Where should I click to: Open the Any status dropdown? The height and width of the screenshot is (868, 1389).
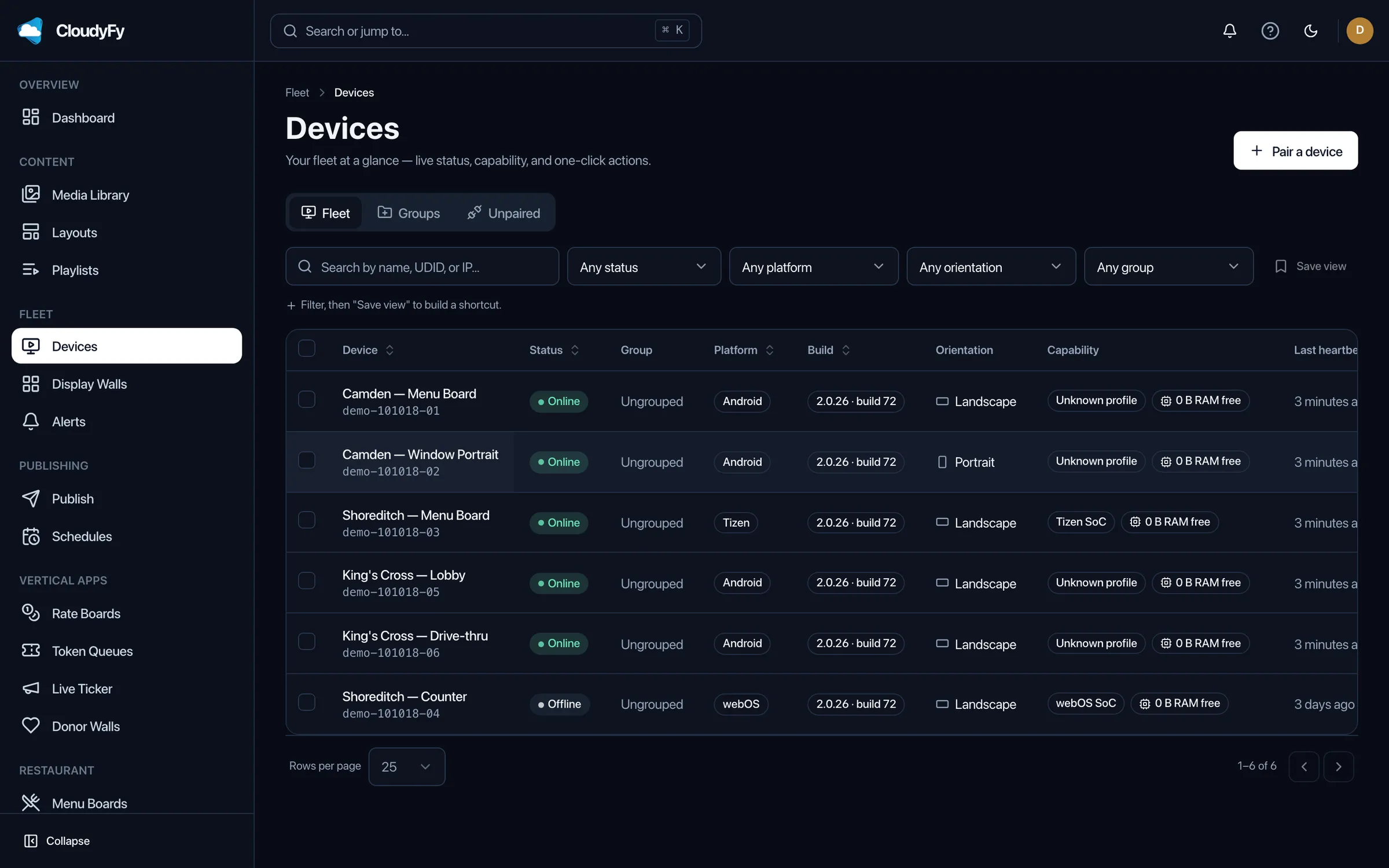[x=644, y=266]
